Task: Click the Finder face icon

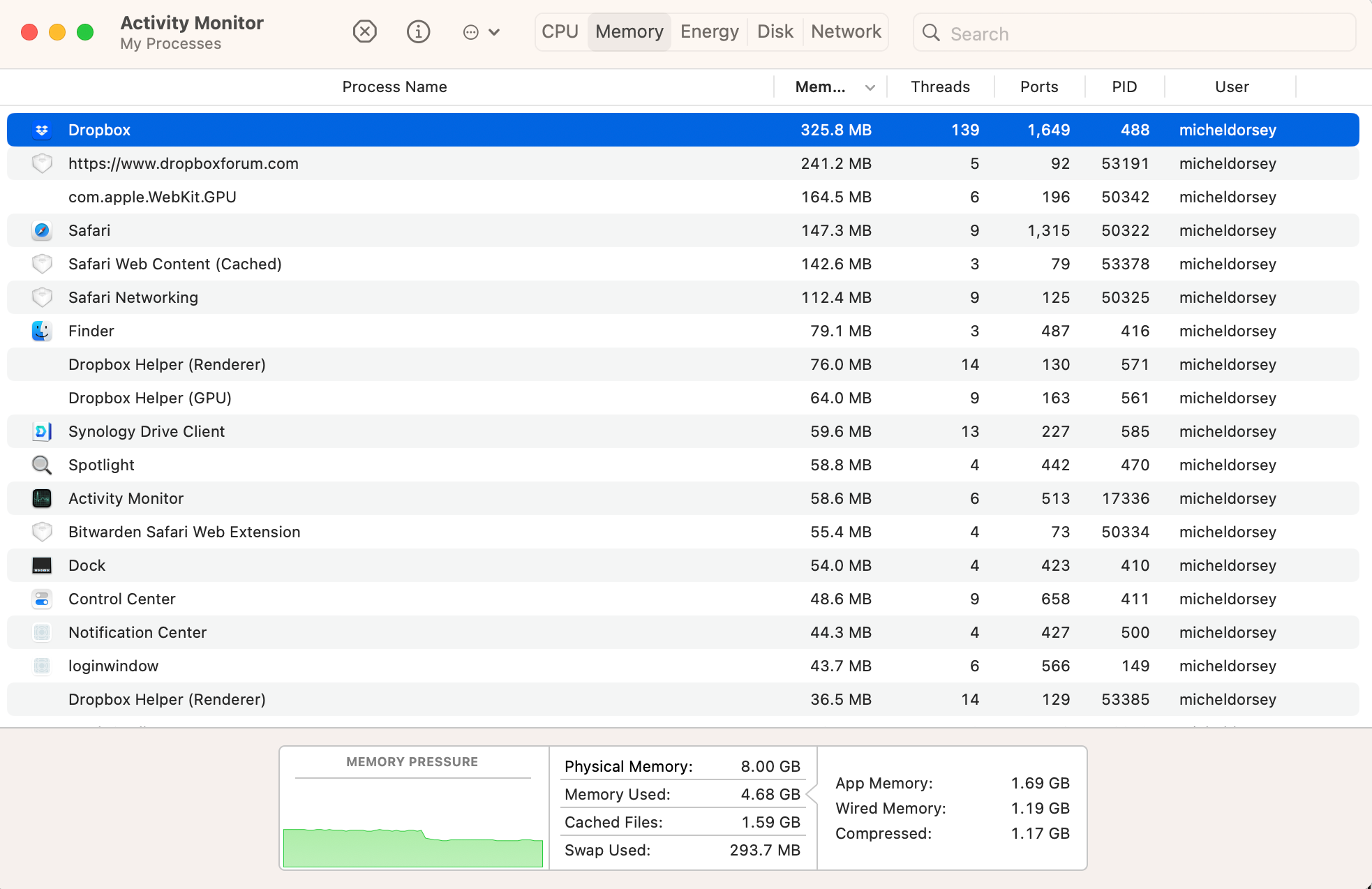Action: point(42,331)
